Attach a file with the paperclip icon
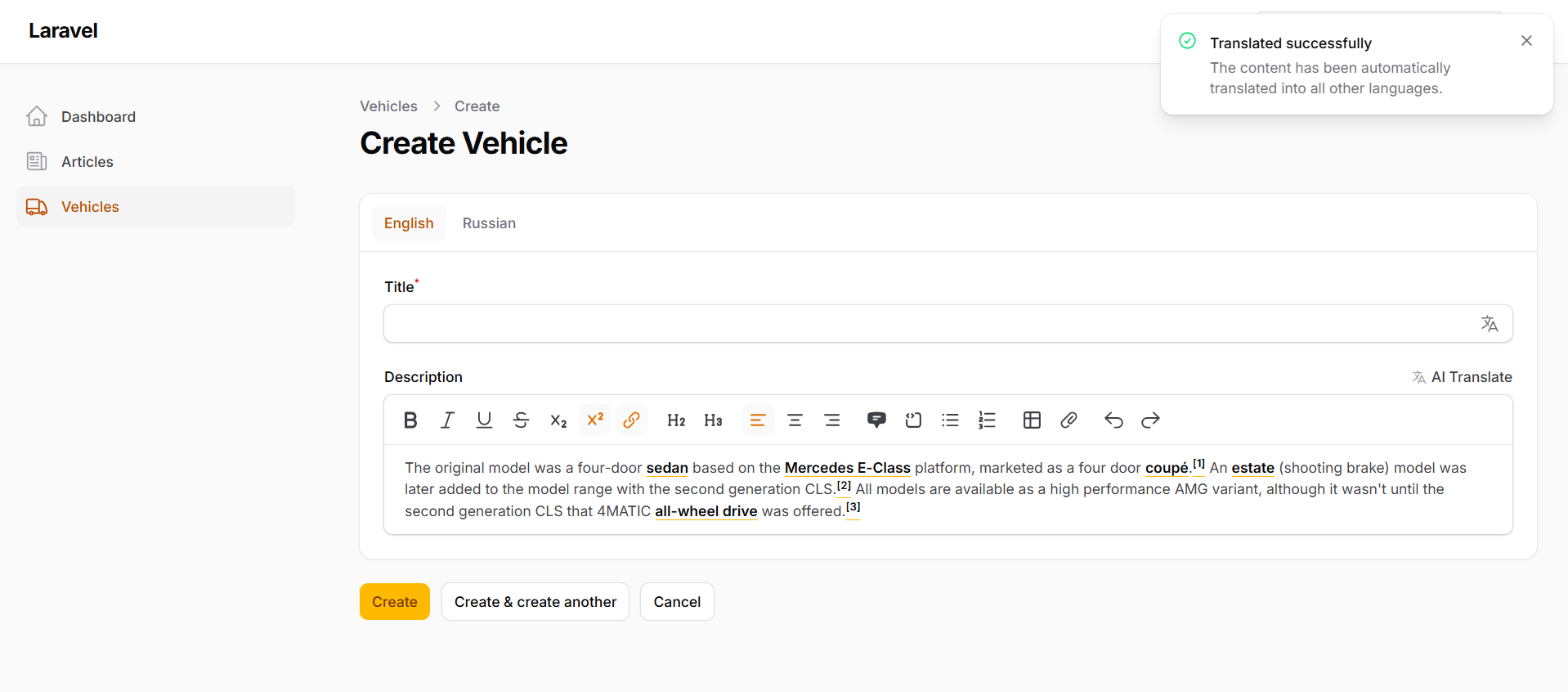 click(1068, 420)
